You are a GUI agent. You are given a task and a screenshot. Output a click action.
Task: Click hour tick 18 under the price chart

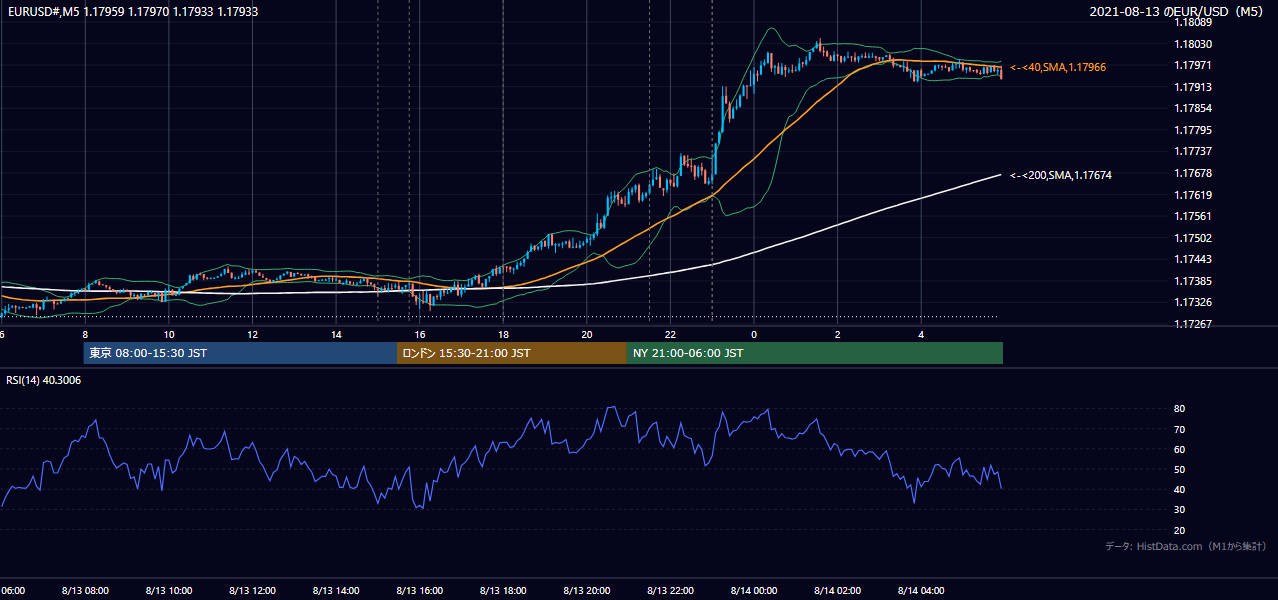tap(503, 334)
